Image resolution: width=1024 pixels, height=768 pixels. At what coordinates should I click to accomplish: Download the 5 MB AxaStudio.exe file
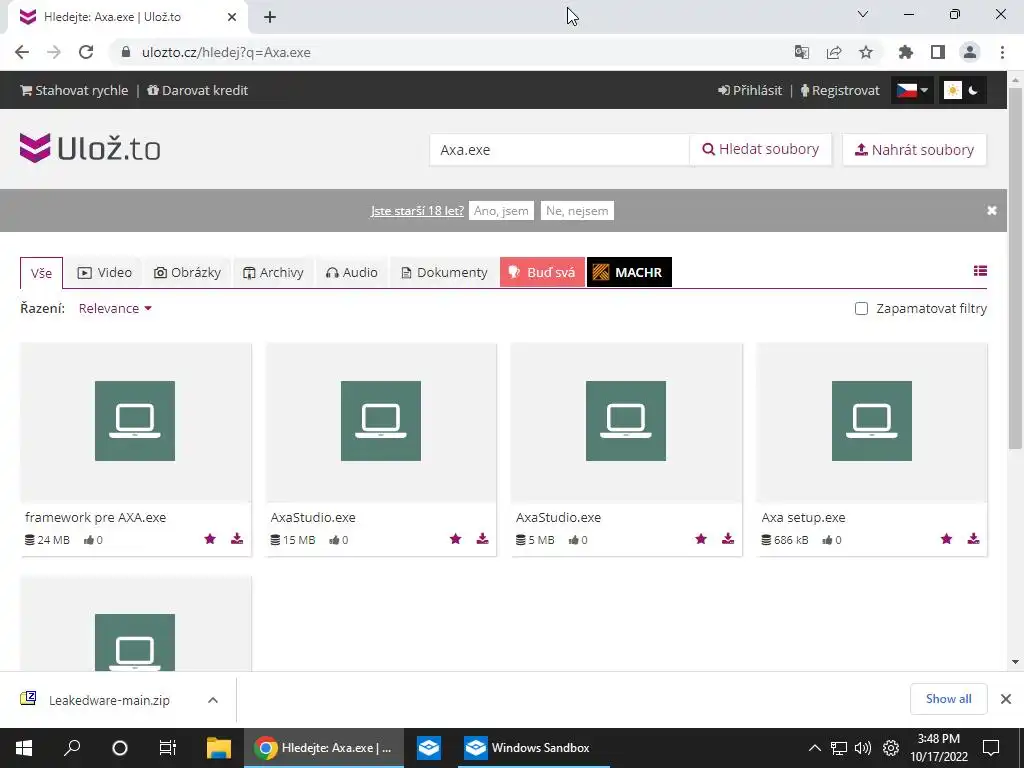coord(728,539)
